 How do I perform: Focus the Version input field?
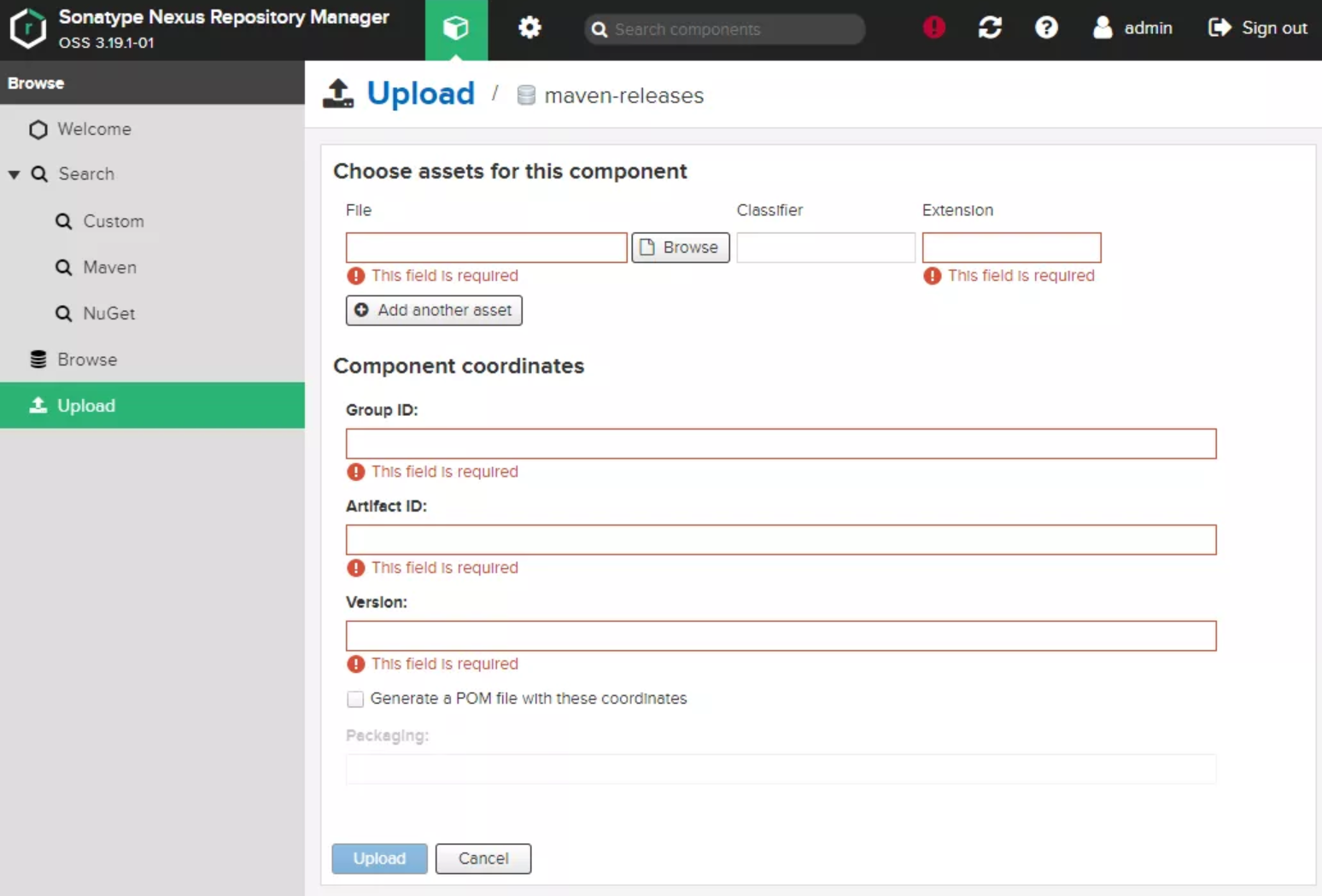pyautogui.click(x=781, y=636)
